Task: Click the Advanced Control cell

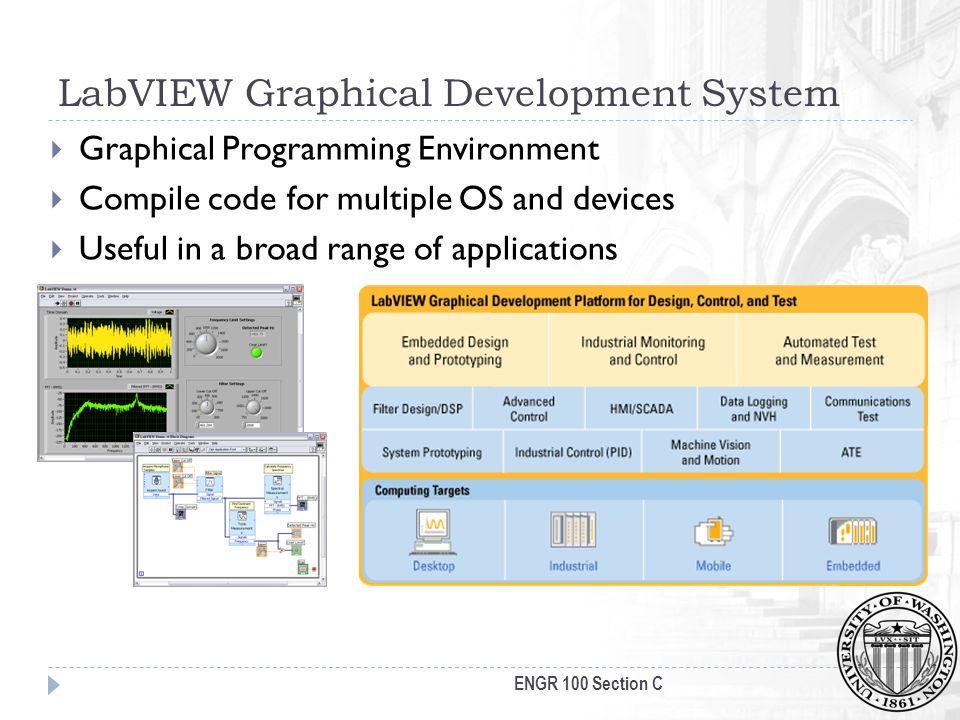Action: 529,408
